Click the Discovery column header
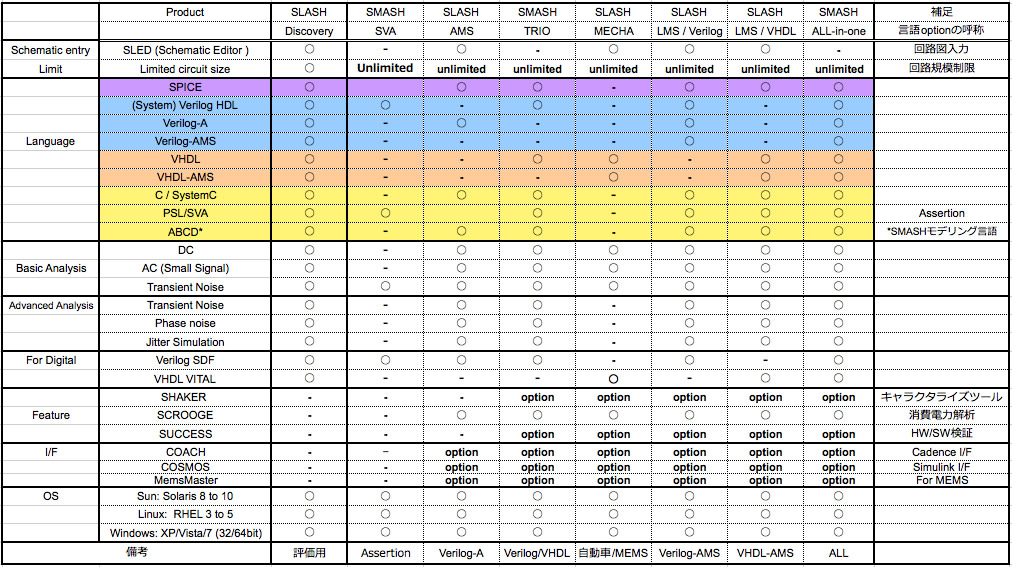The width and height of the screenshot is (1012, 567). pyautogui.click(x=309, y=31)
